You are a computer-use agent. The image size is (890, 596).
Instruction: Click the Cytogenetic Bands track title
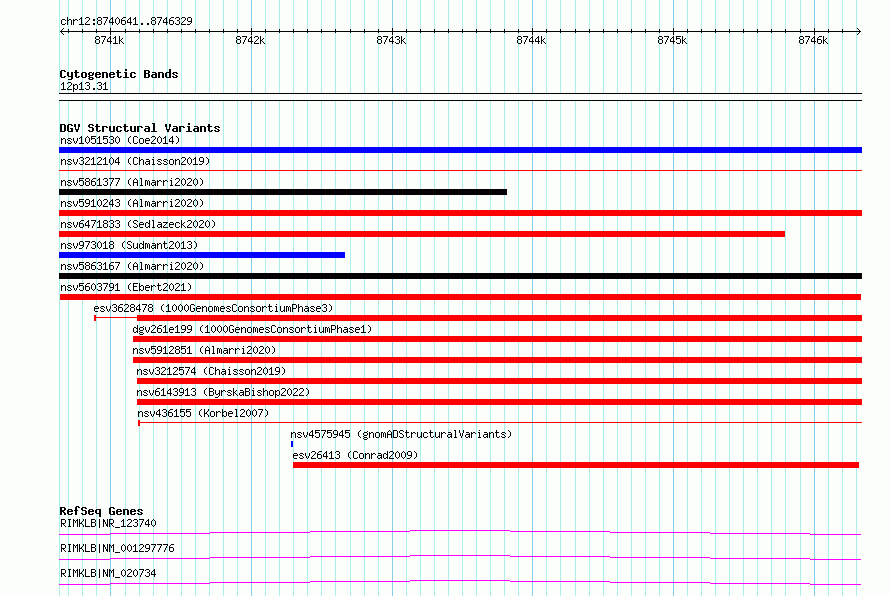[119, 74]
